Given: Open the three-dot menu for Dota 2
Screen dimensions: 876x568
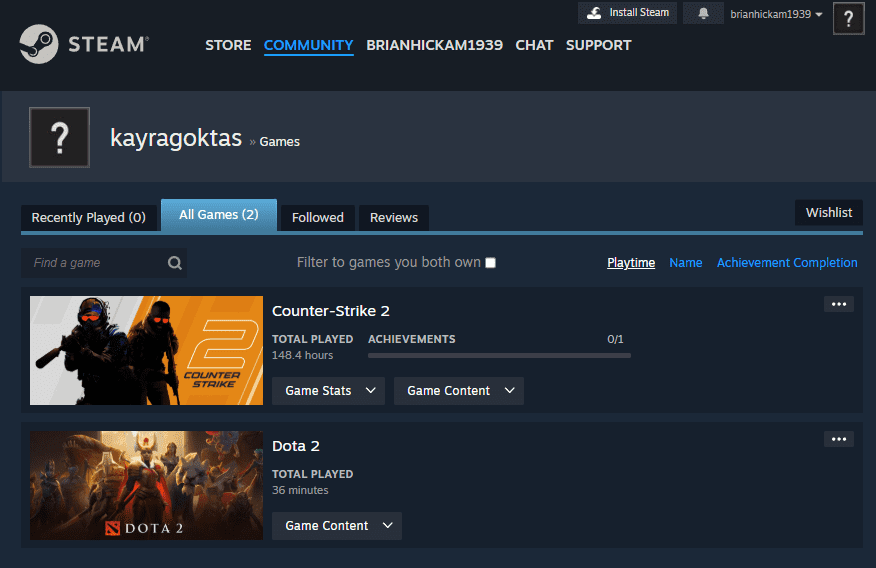Looking at the screenshot, I should click(838, 439).
